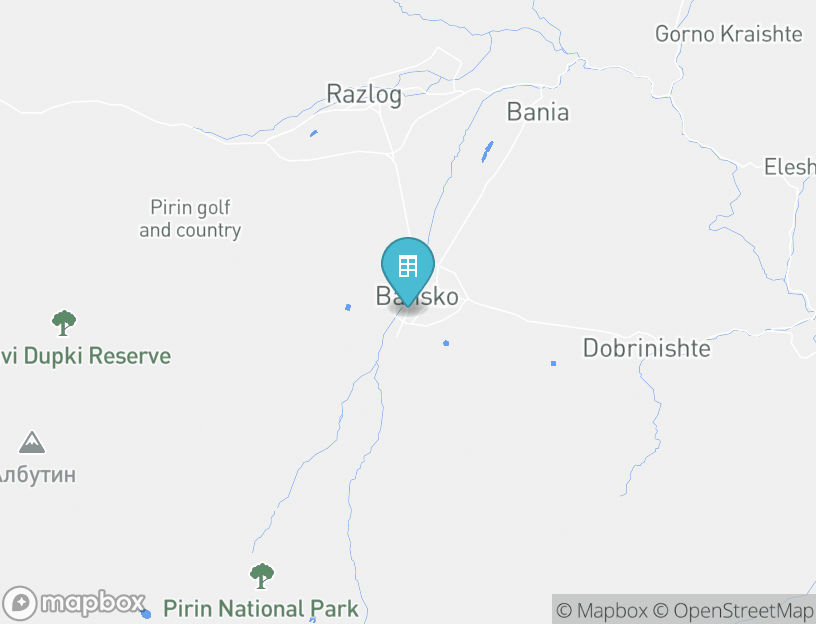Click the small lake southwest of Razlog
The width and height of the screenshot is (816, 624).
313,134
